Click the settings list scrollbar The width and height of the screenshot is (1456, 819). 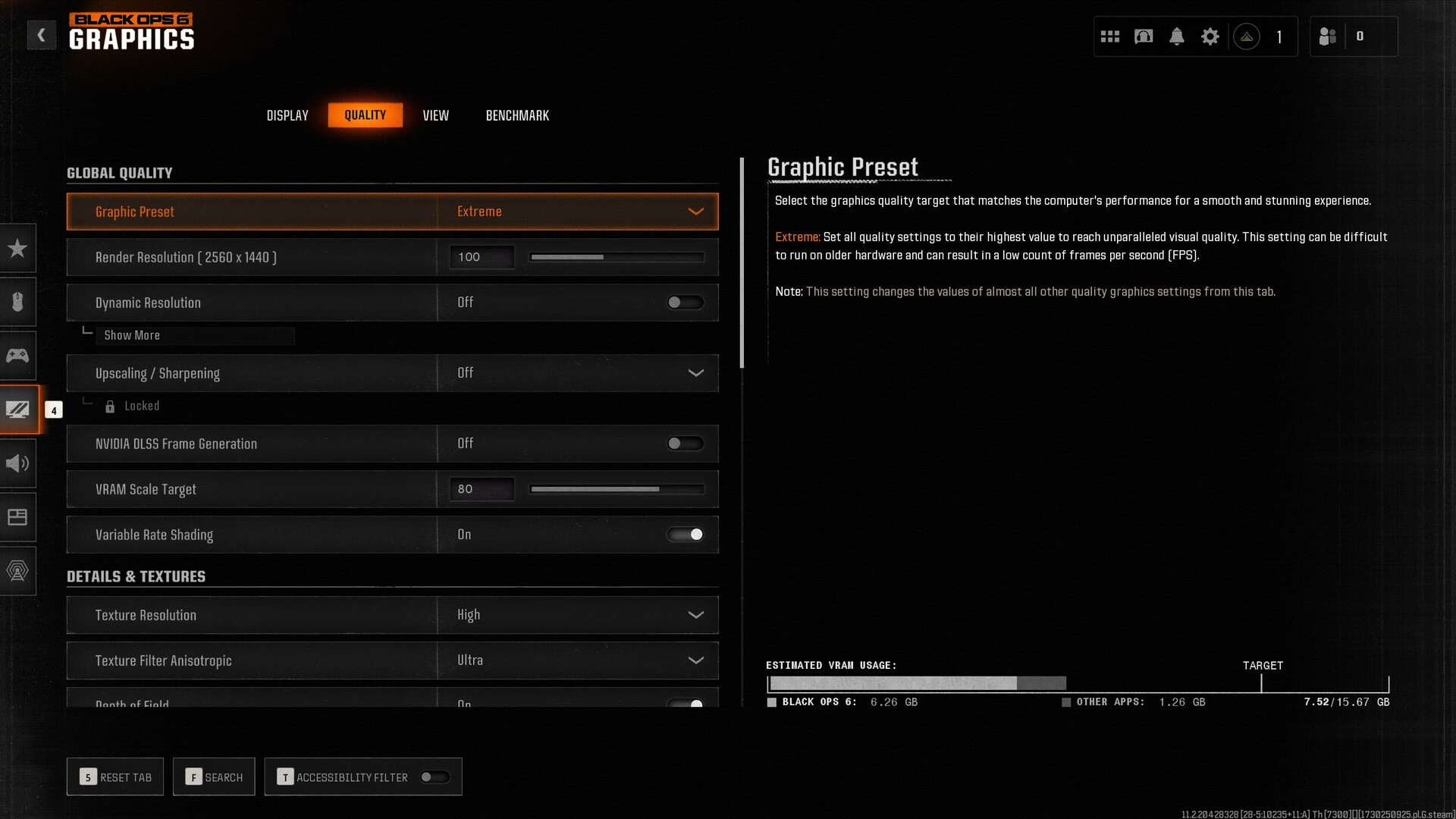coord(742,262)
